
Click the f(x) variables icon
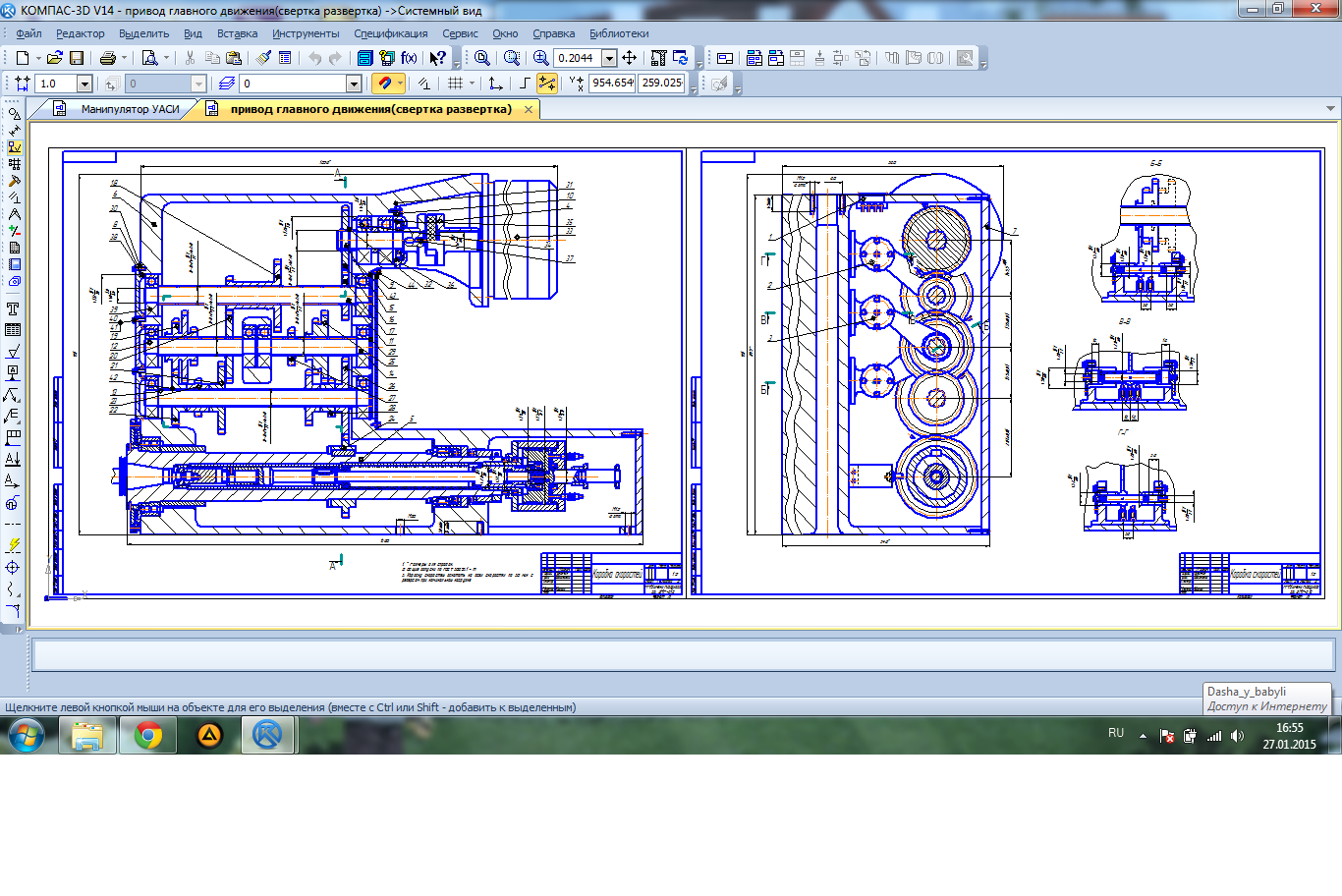pyautogui.click(x=409, y=58)
